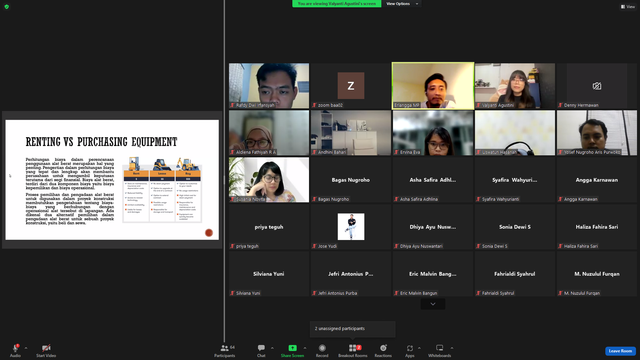Select Yosef Nugroho Aris Purwoko's video tile

pos(597,133)
